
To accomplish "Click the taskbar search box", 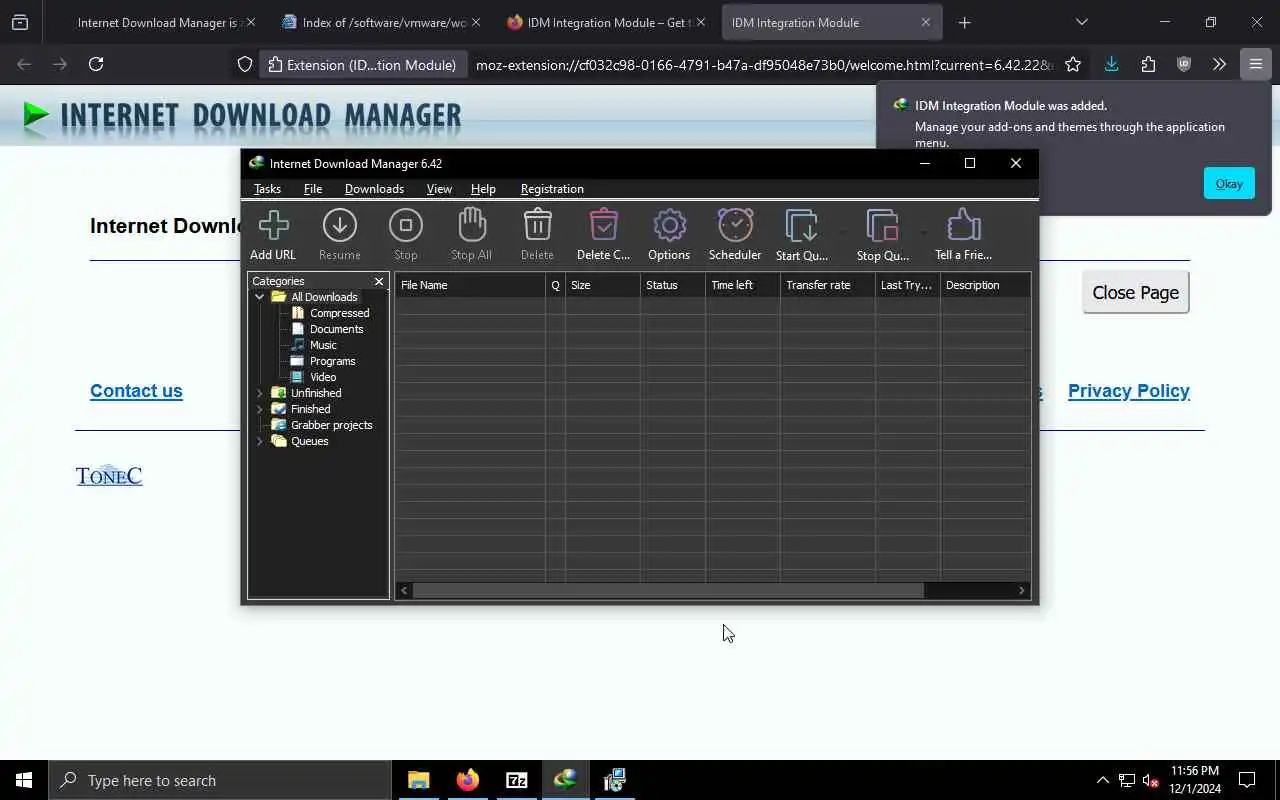I will pyautogui.click(x=220, y=780).
